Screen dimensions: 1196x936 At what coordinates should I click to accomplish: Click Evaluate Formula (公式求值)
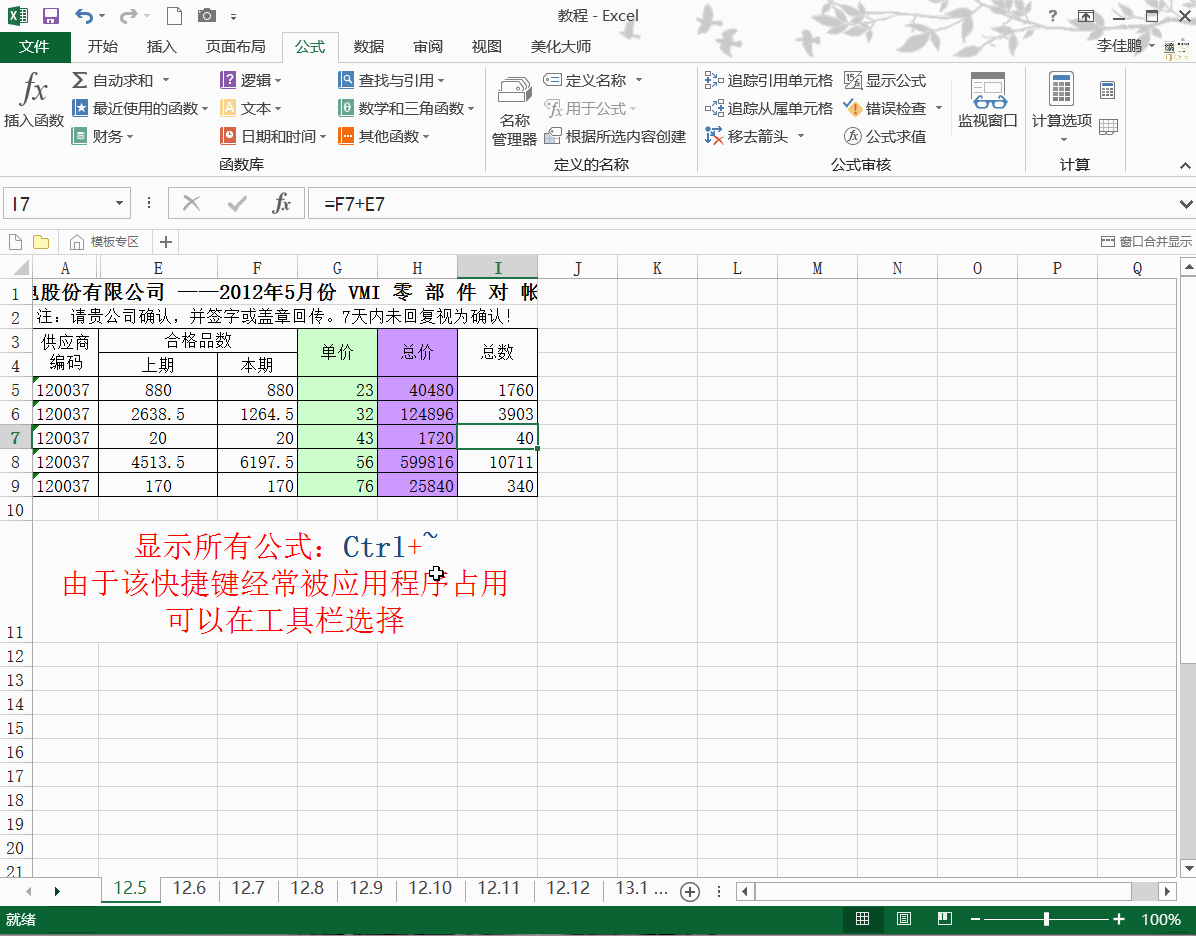pyautogui.click(x=885, y=136)
